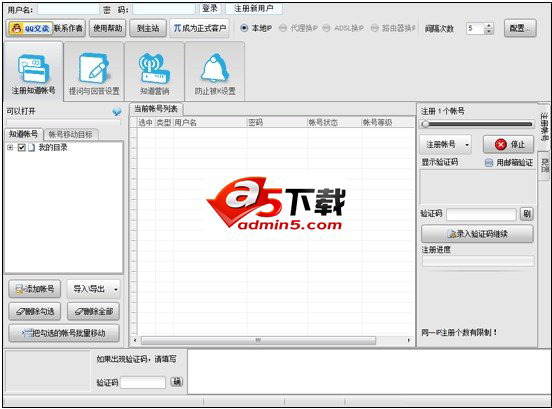
Task: Click the 密码 column header
Action: pos(277,122)
